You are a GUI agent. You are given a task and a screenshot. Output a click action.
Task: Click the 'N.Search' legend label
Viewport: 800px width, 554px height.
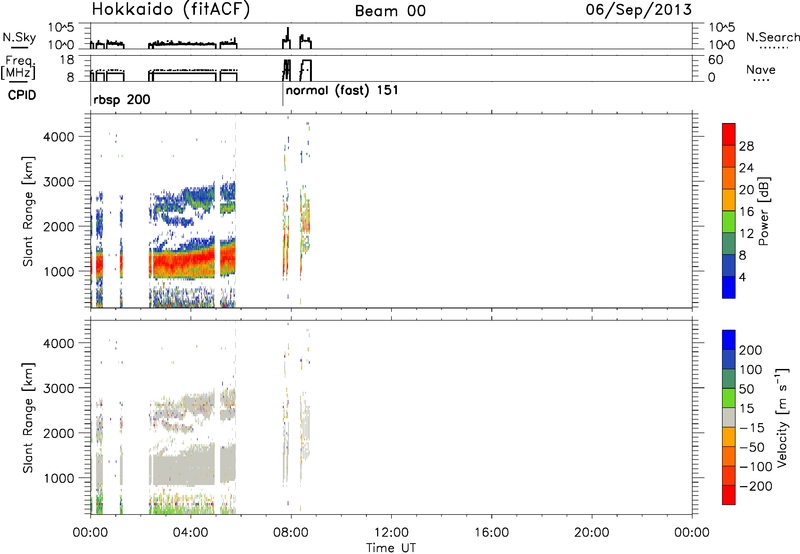coord(772,37)
